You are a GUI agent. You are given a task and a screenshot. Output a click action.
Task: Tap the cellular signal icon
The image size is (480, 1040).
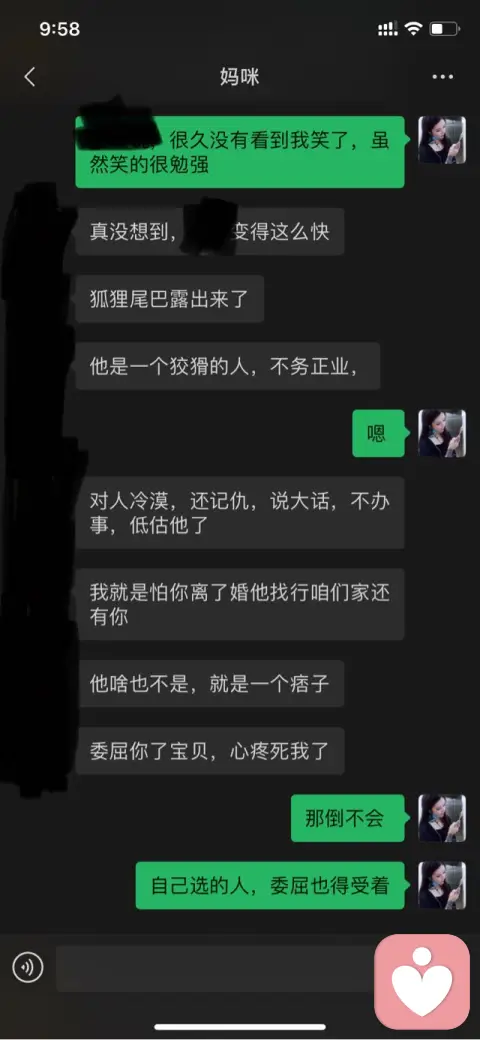coord(388,29)
